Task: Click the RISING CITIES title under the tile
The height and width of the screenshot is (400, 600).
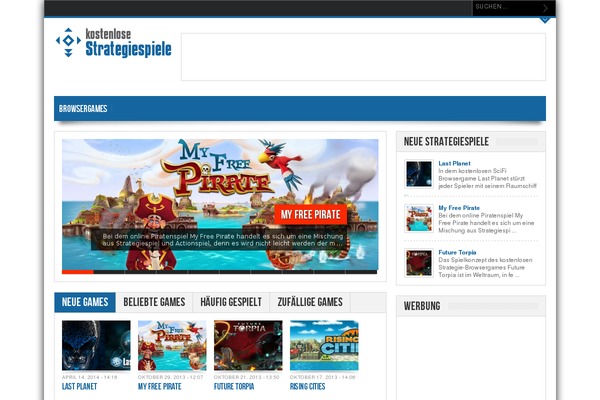Action: [307, 387]
